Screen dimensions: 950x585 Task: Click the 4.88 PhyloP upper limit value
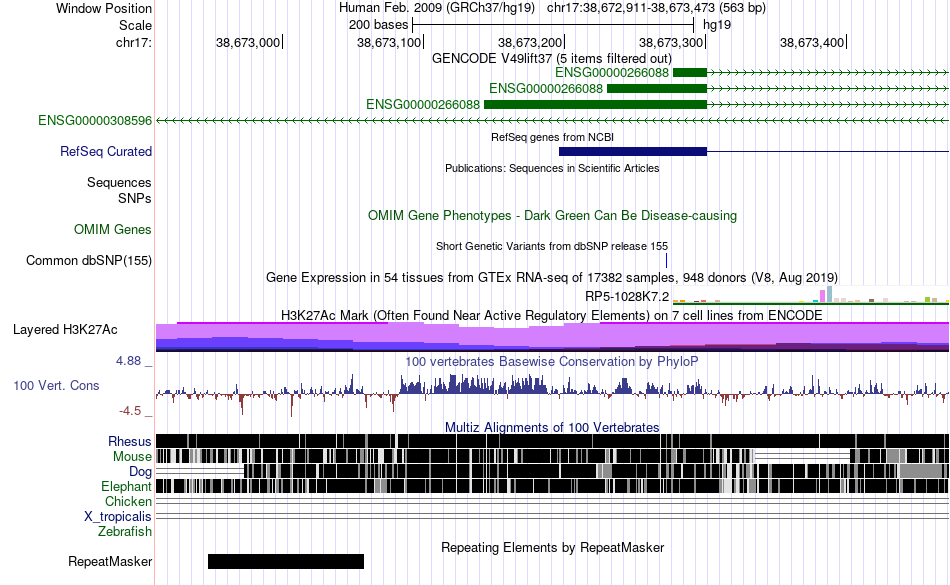pyautogui.click(x=128, y=361)
